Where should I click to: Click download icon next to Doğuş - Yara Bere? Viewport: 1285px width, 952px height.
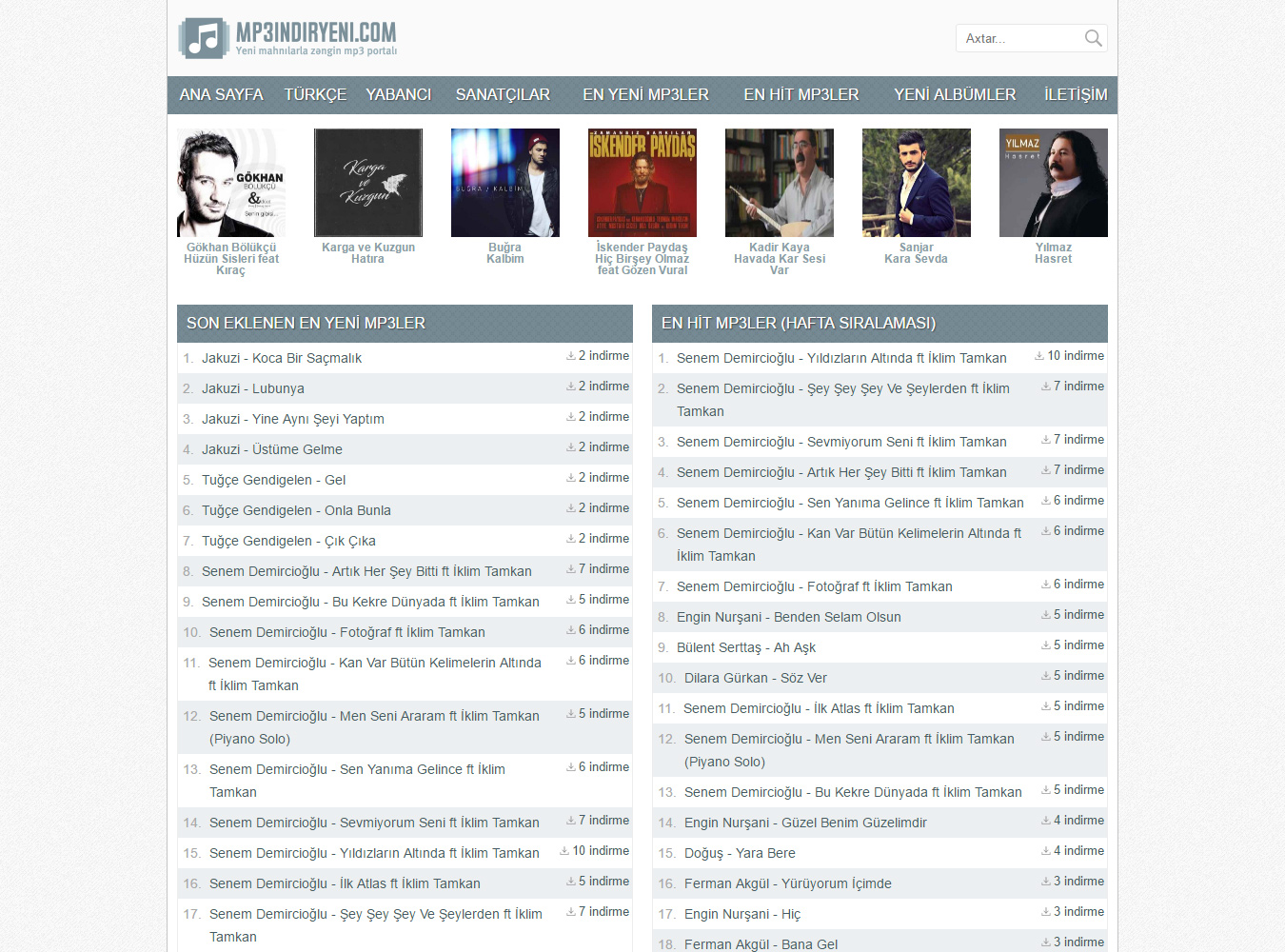[x=1046, y=851]
